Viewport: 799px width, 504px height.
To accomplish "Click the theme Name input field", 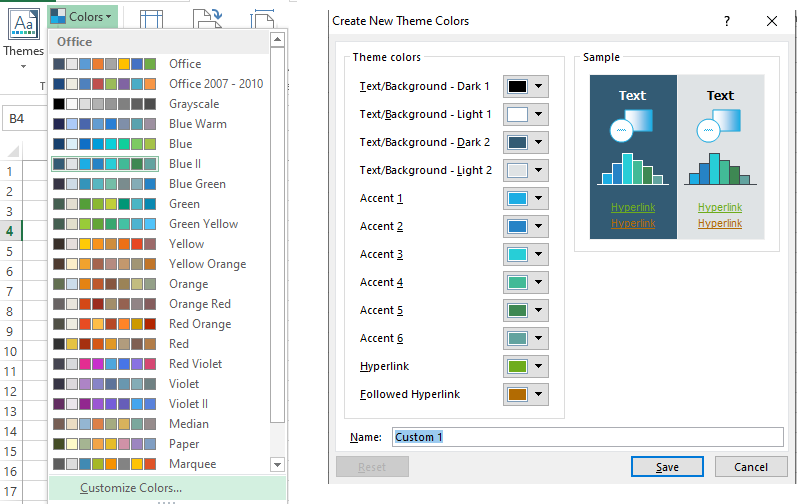I will click(x=587, y=437).
